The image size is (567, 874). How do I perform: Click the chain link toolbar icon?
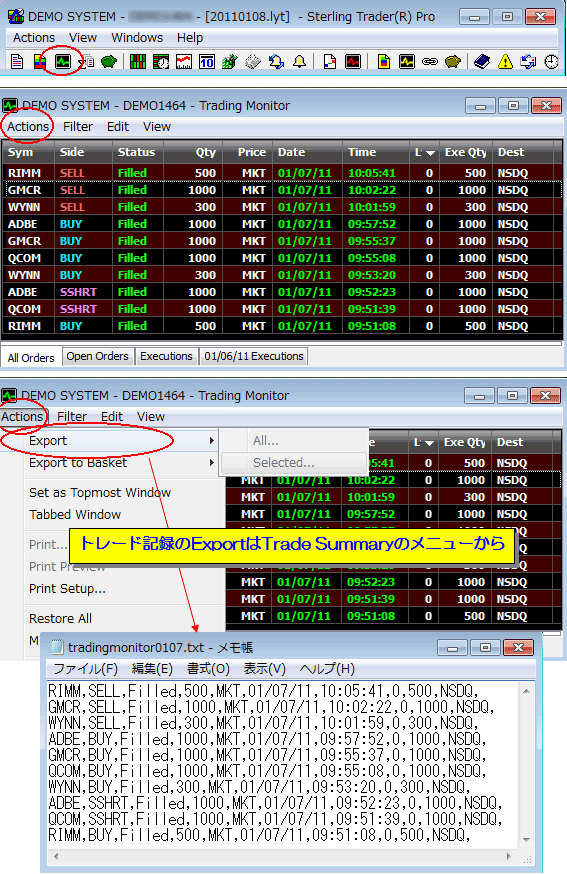click(x=429, y=61)
